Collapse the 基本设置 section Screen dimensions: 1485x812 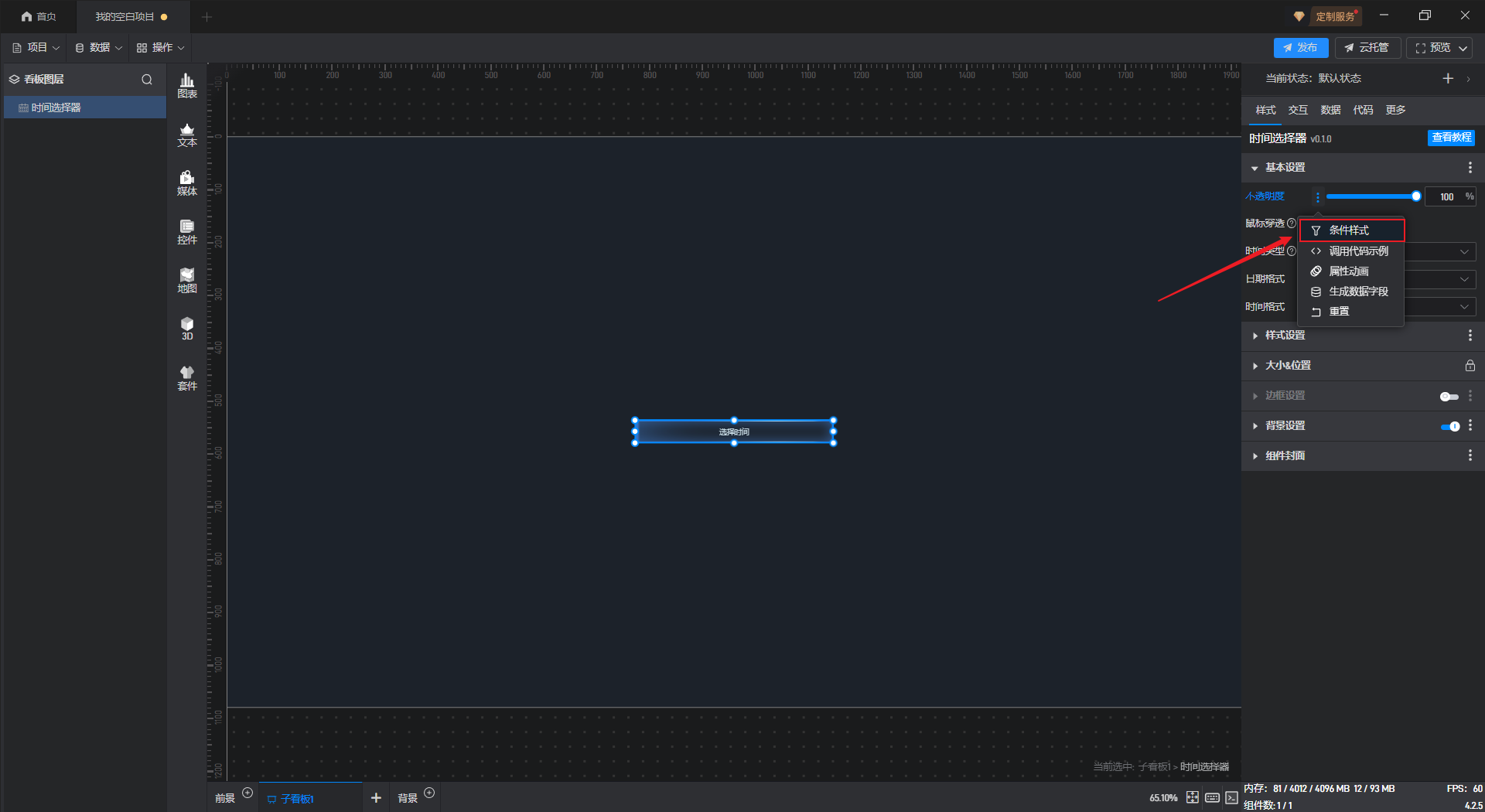tap(1285, 168)
